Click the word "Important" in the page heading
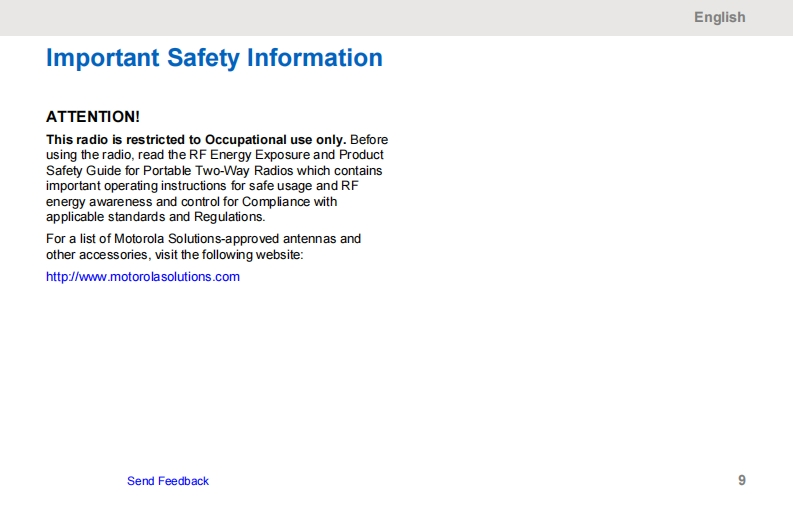The image size is (793, 513). point(103,58)
